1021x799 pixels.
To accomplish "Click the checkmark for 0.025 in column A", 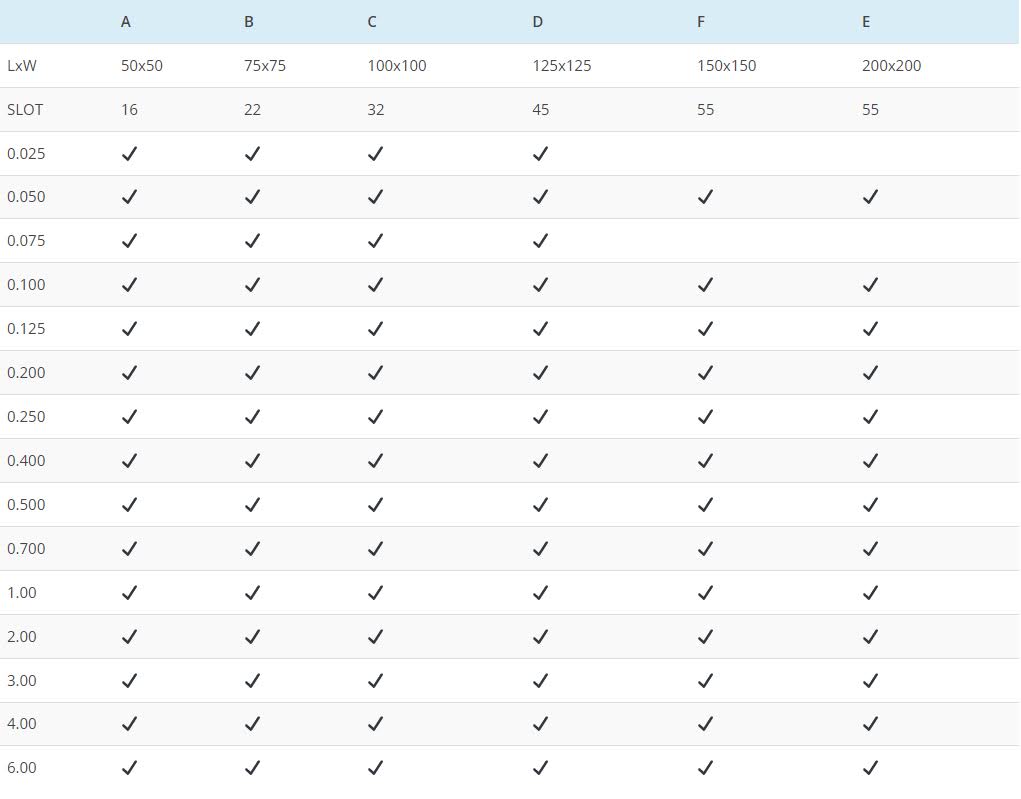I will 129,154.
